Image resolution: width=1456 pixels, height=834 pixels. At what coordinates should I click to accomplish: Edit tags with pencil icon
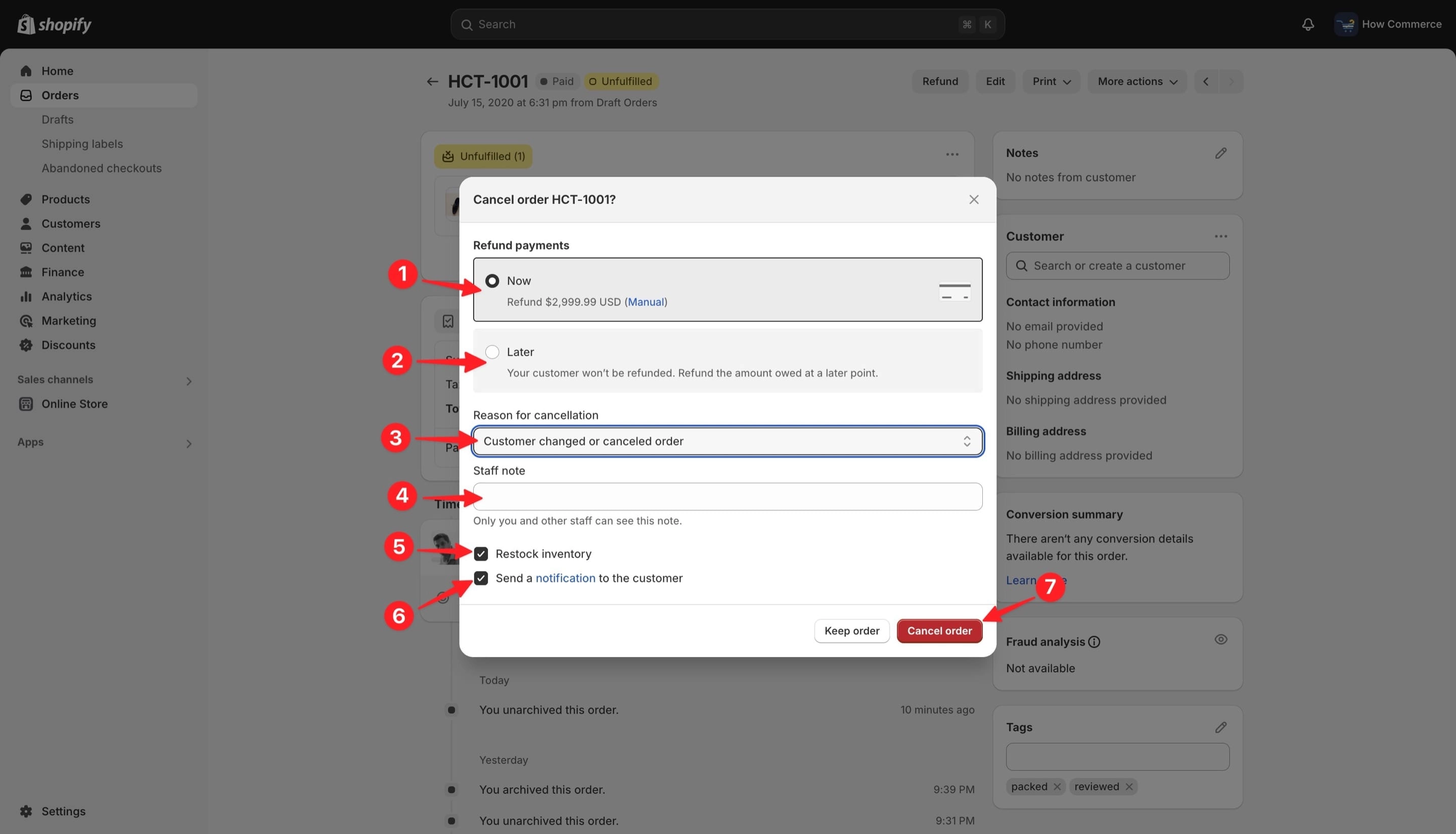pos(1221,727)
